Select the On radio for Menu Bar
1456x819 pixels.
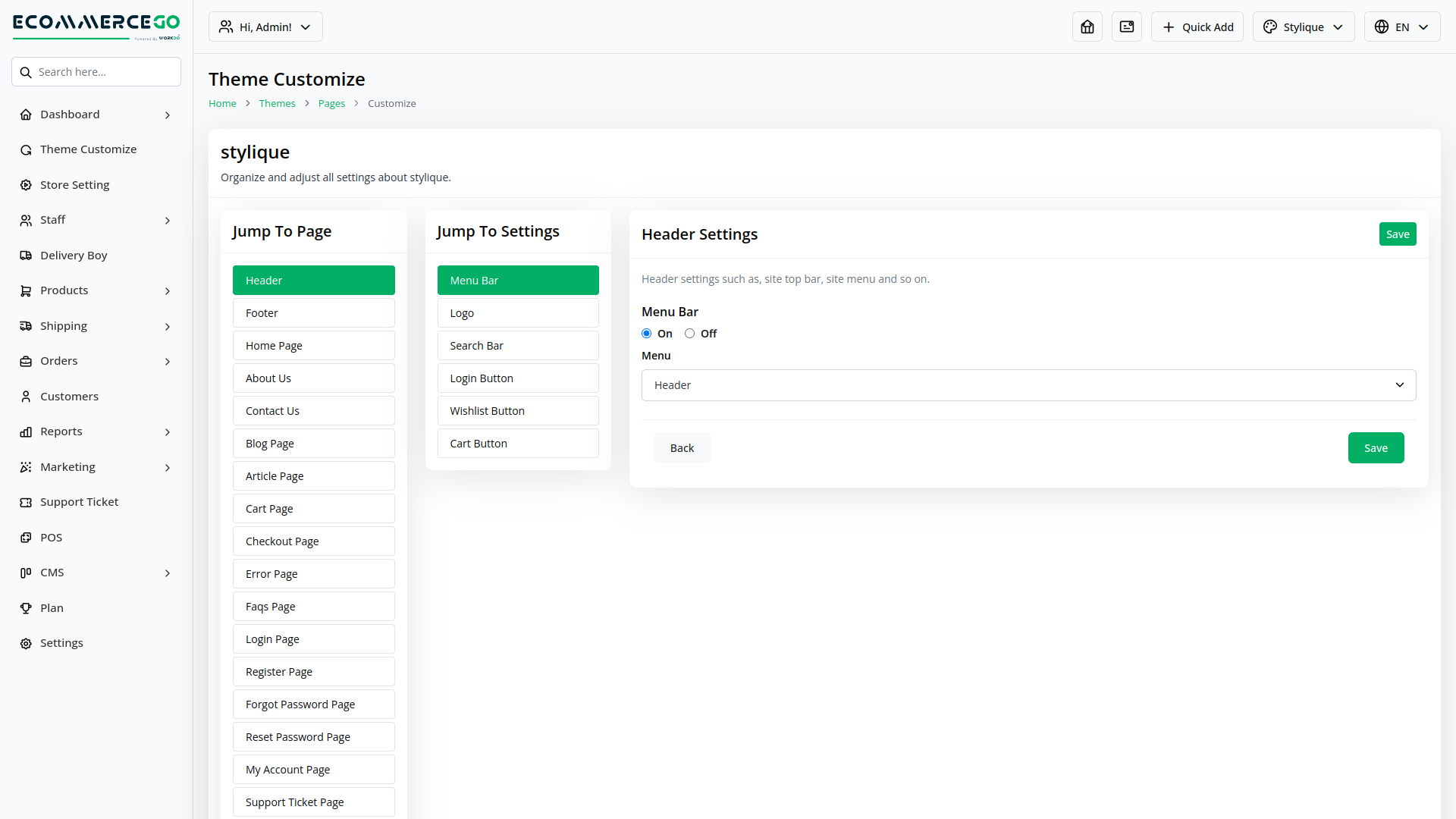[x=646, y=333]
